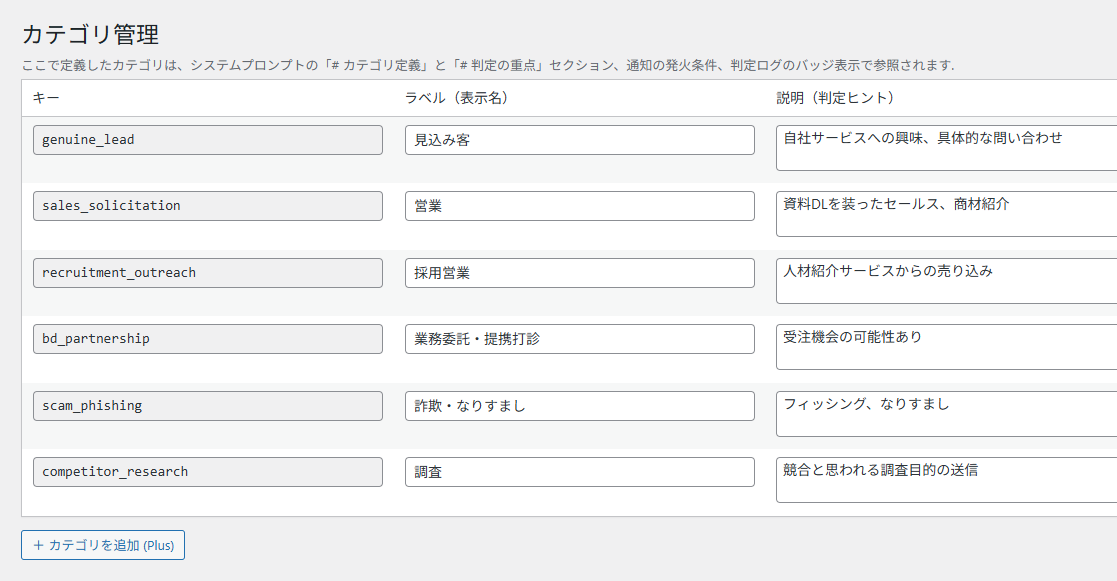This screenshot has width=1117, height=581.
Task: Edit description 資料DLを装ったセールス、商材紹介
Action: 947,214
